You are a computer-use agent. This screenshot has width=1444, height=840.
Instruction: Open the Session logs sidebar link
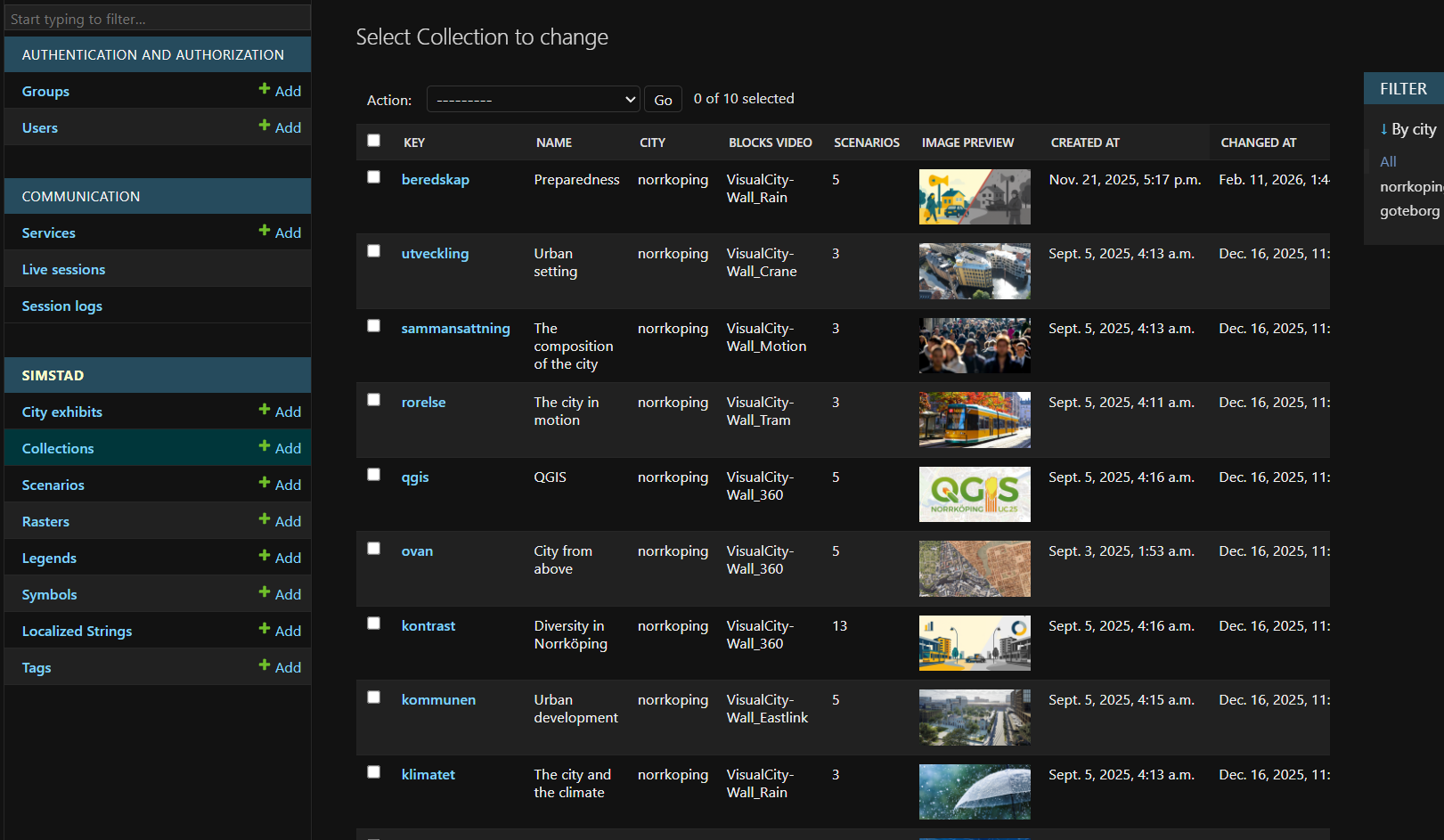(62, 306)
